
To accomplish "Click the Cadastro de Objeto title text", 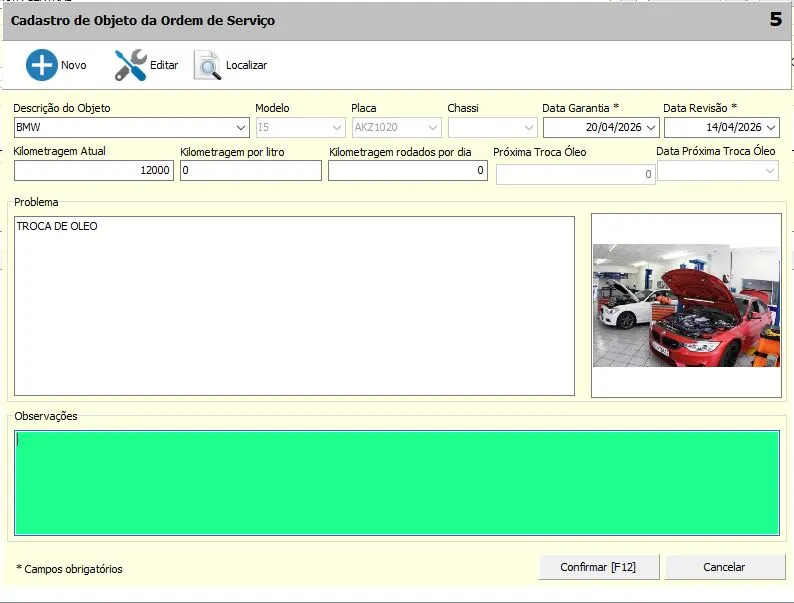I will pos(143,21).
